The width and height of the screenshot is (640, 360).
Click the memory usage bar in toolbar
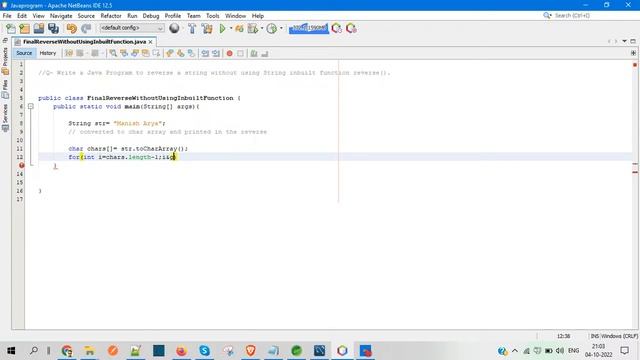tap(308, 29)
